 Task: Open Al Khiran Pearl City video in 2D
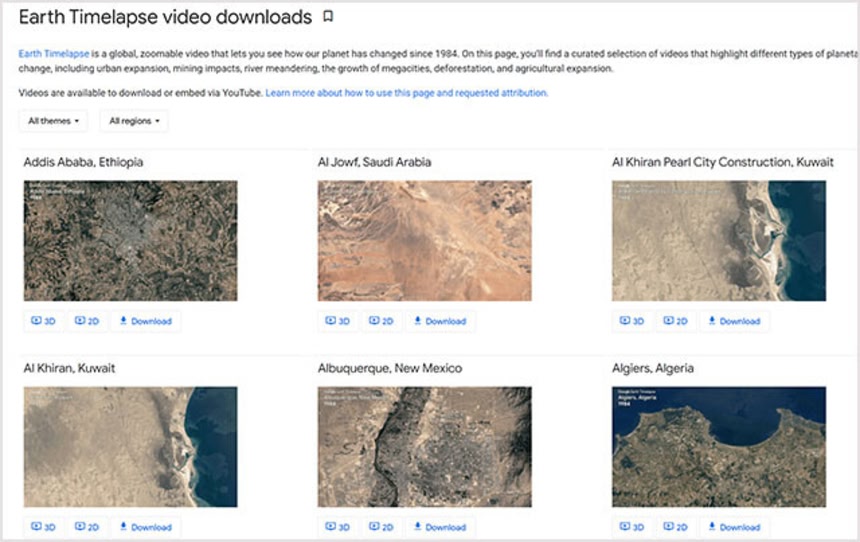[675, 321]
